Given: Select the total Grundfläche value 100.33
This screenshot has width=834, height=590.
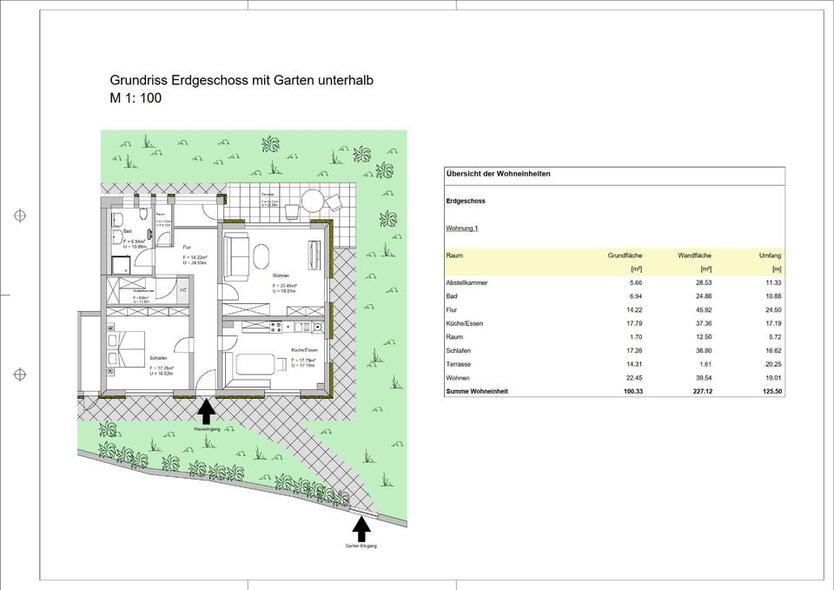Looking at the screenshot, I should click(632, 391).
